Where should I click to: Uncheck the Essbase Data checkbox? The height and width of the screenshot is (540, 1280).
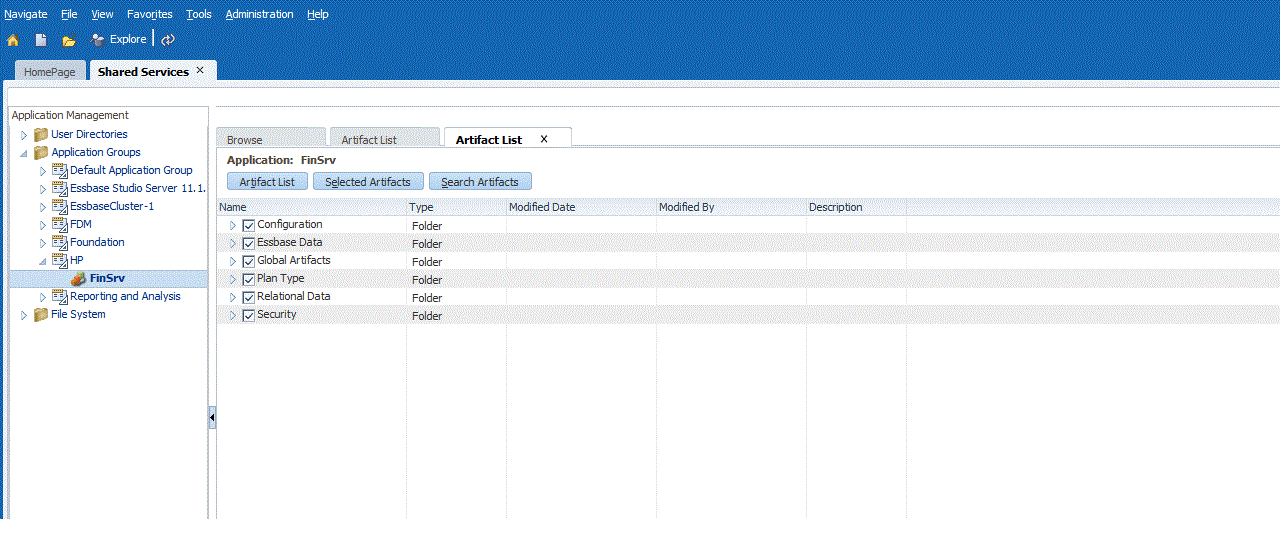click(x=249, y=244)
